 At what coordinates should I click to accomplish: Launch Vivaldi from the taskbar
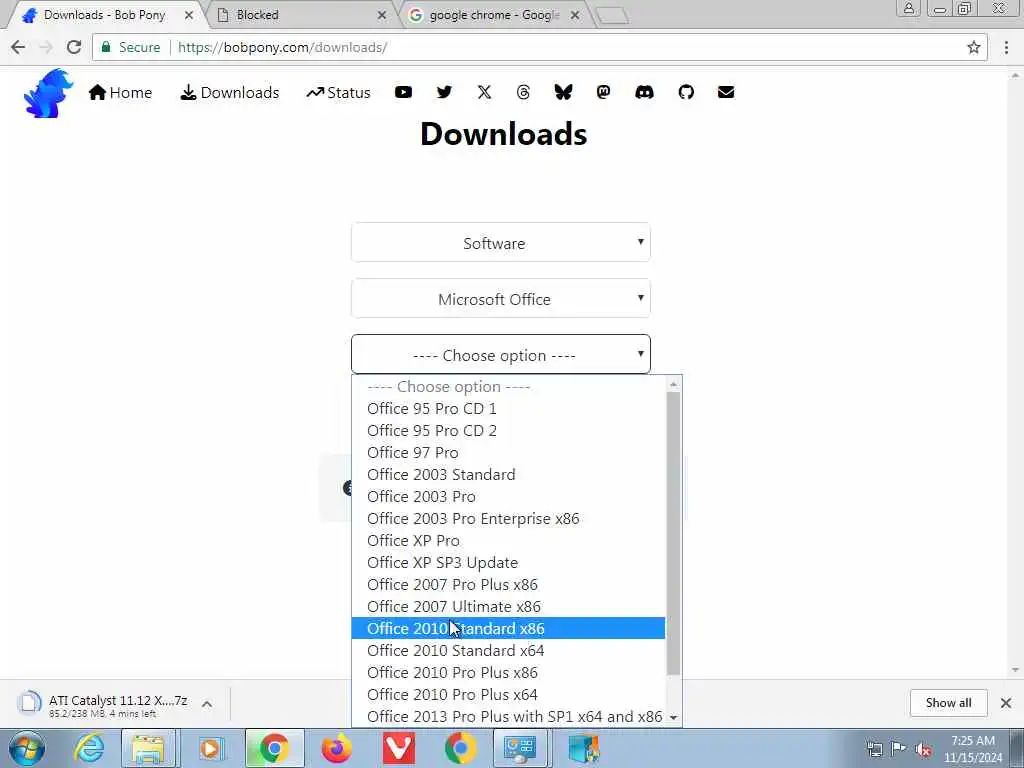(x=398, y=748)
